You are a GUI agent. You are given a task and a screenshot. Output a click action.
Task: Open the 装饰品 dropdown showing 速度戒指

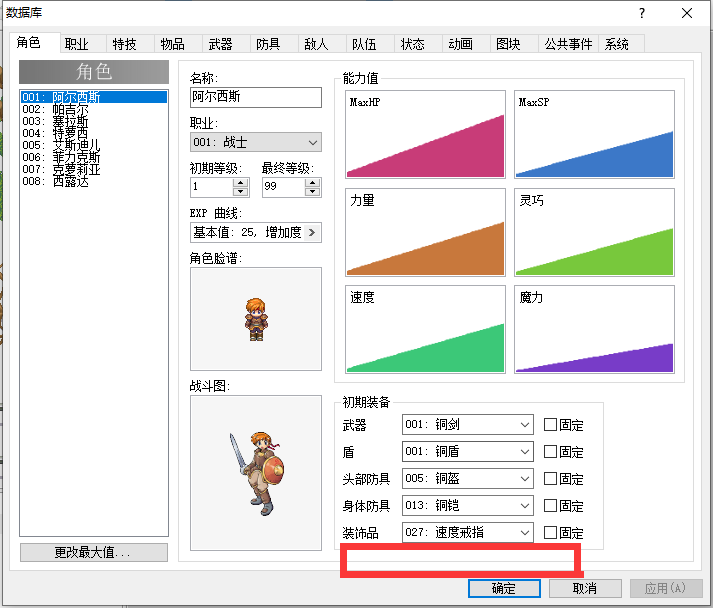tap(467, 532)
